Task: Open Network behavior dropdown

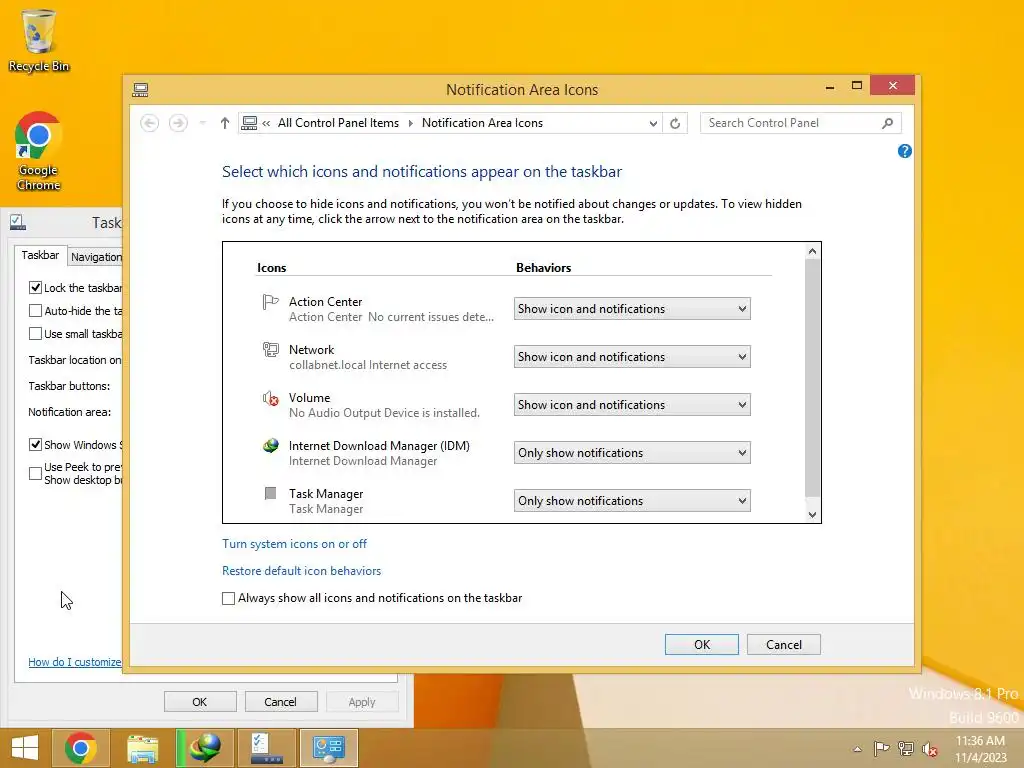Action: 632,357
